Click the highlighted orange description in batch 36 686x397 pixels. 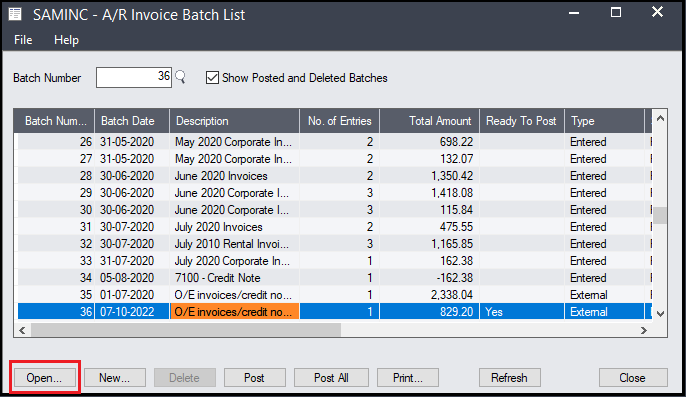pyautogui.click(x=234, y=312)
